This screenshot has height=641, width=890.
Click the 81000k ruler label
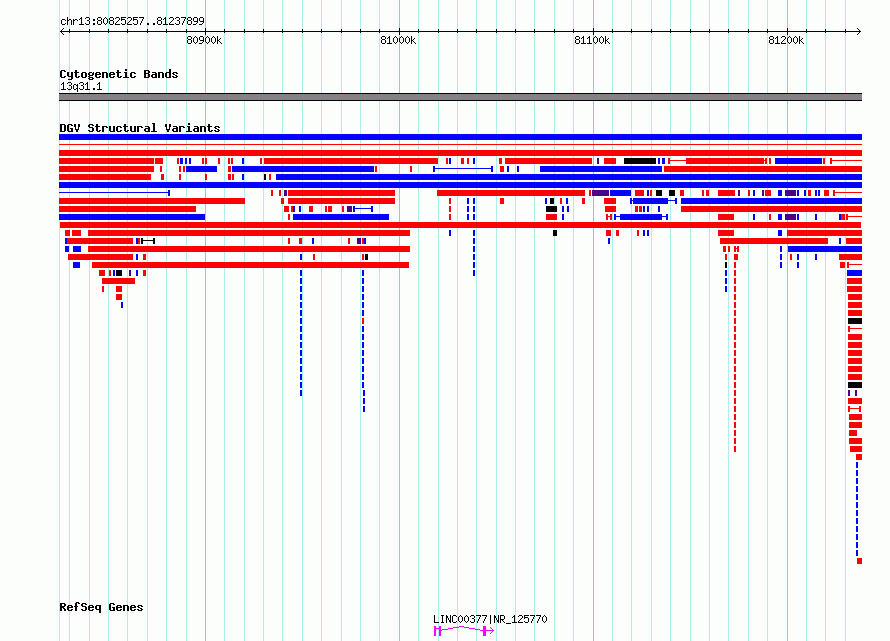pos(398,40)
